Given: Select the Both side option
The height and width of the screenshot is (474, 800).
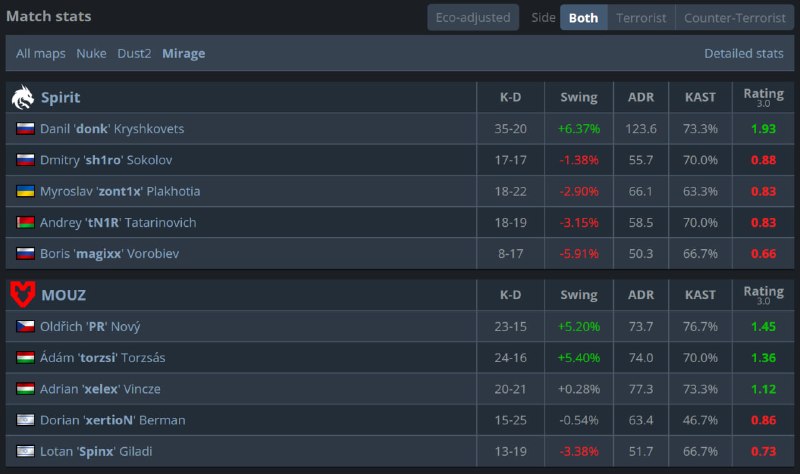Looking at the screenshot, I should pos(584,17).
